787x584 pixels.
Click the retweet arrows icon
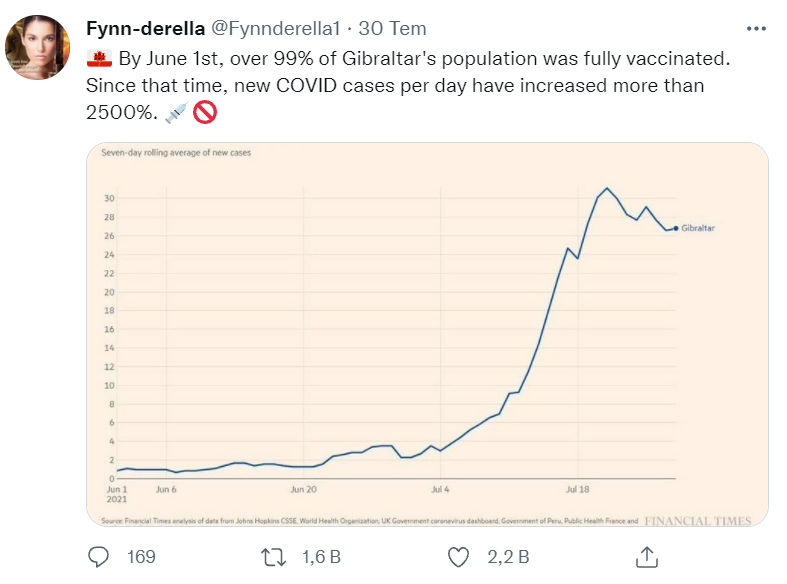pos(272,556)
